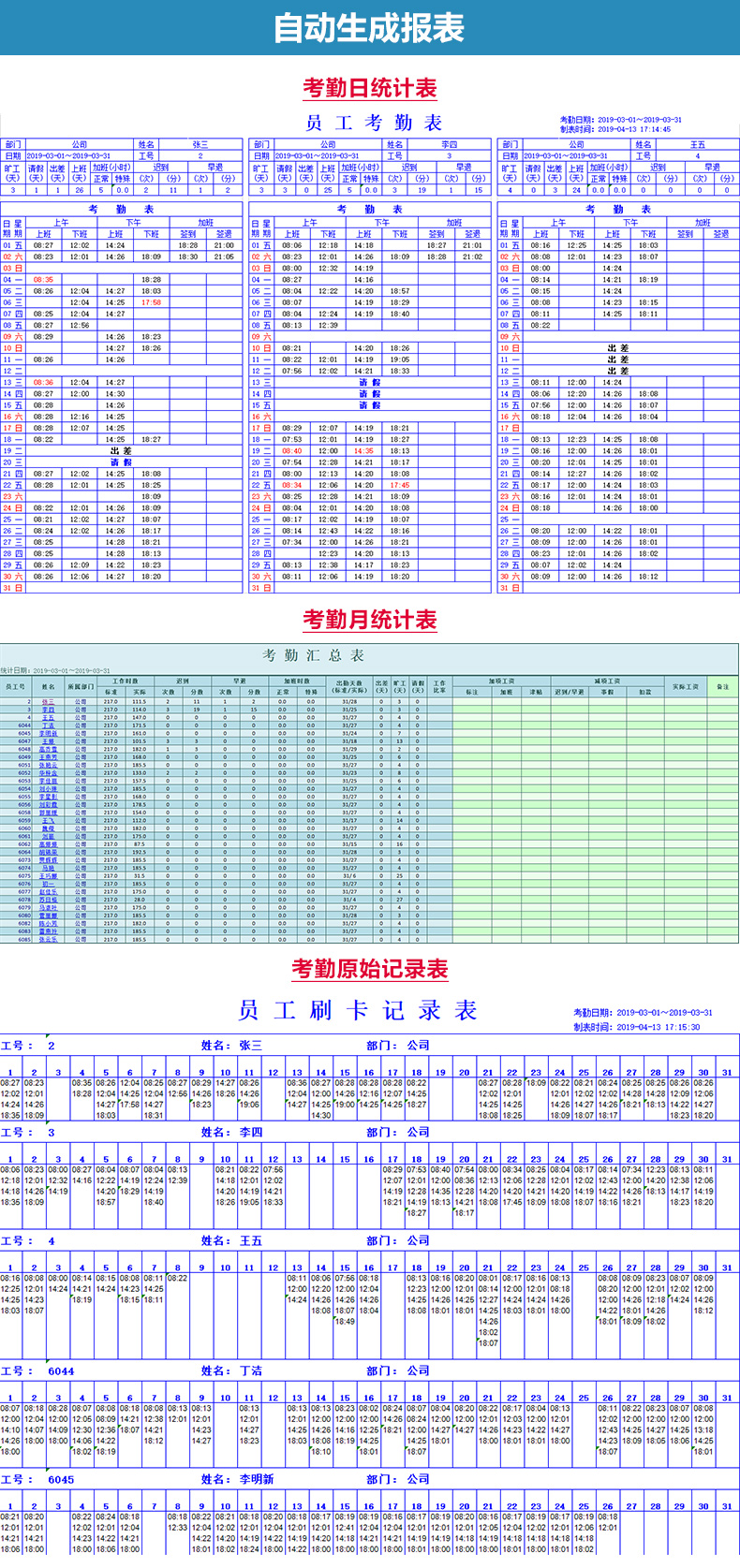Click the 所属部门 column header in the summary table

click(x=81, y=686)
